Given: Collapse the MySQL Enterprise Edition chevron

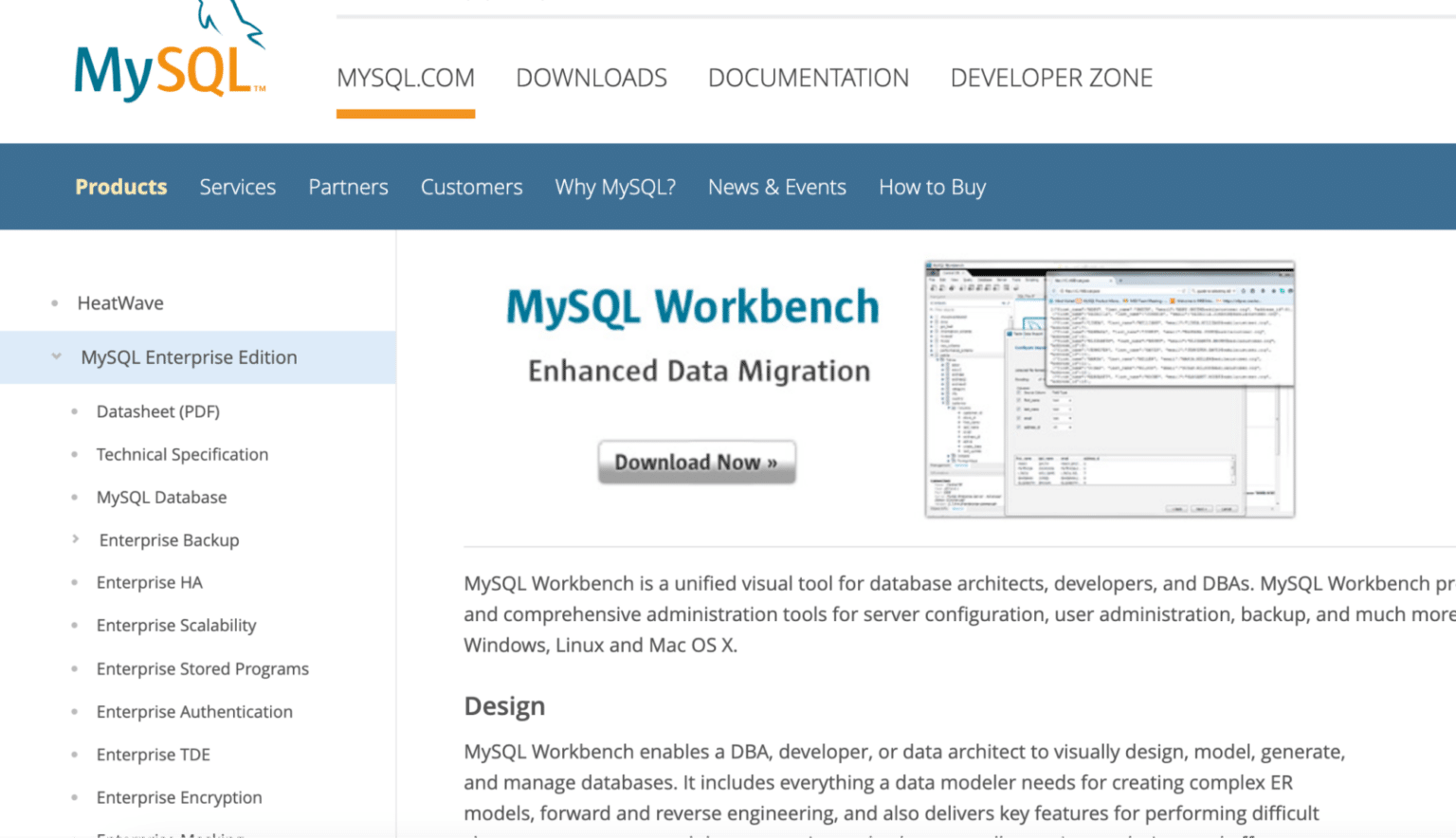Looking at the screenshot, I should (x=56, y=356).
